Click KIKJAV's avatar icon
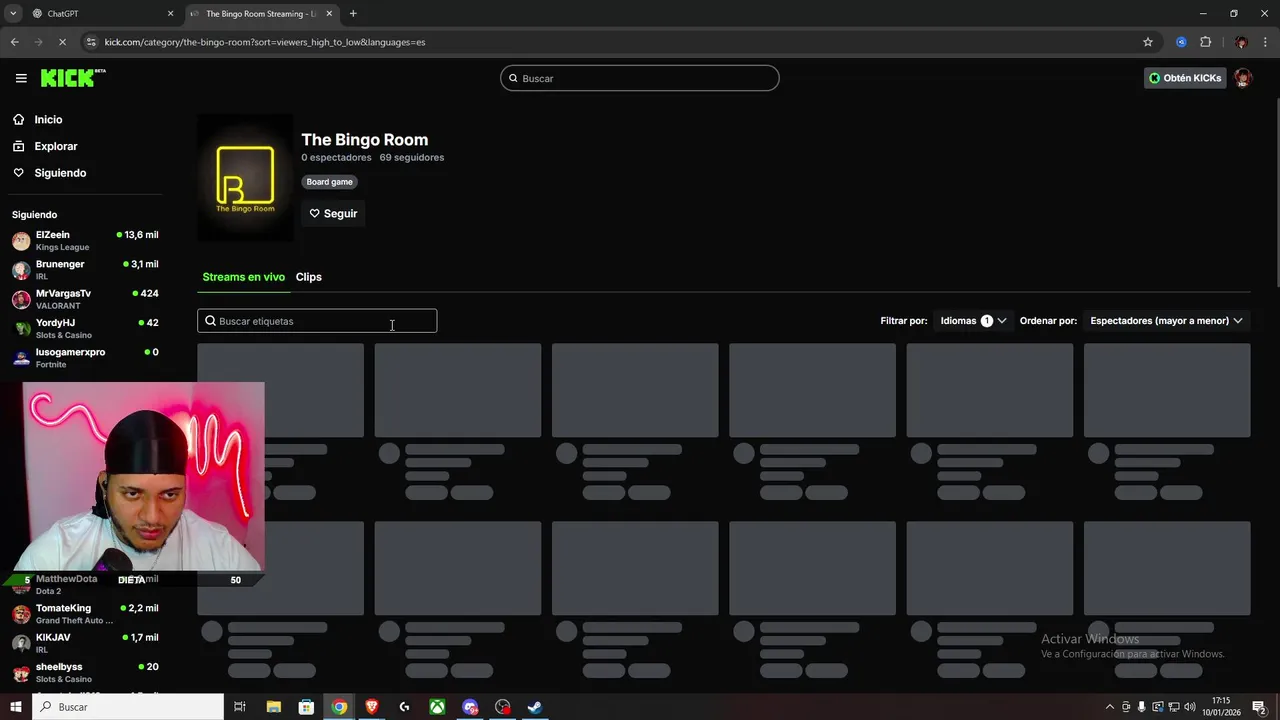 pos(21,643)
